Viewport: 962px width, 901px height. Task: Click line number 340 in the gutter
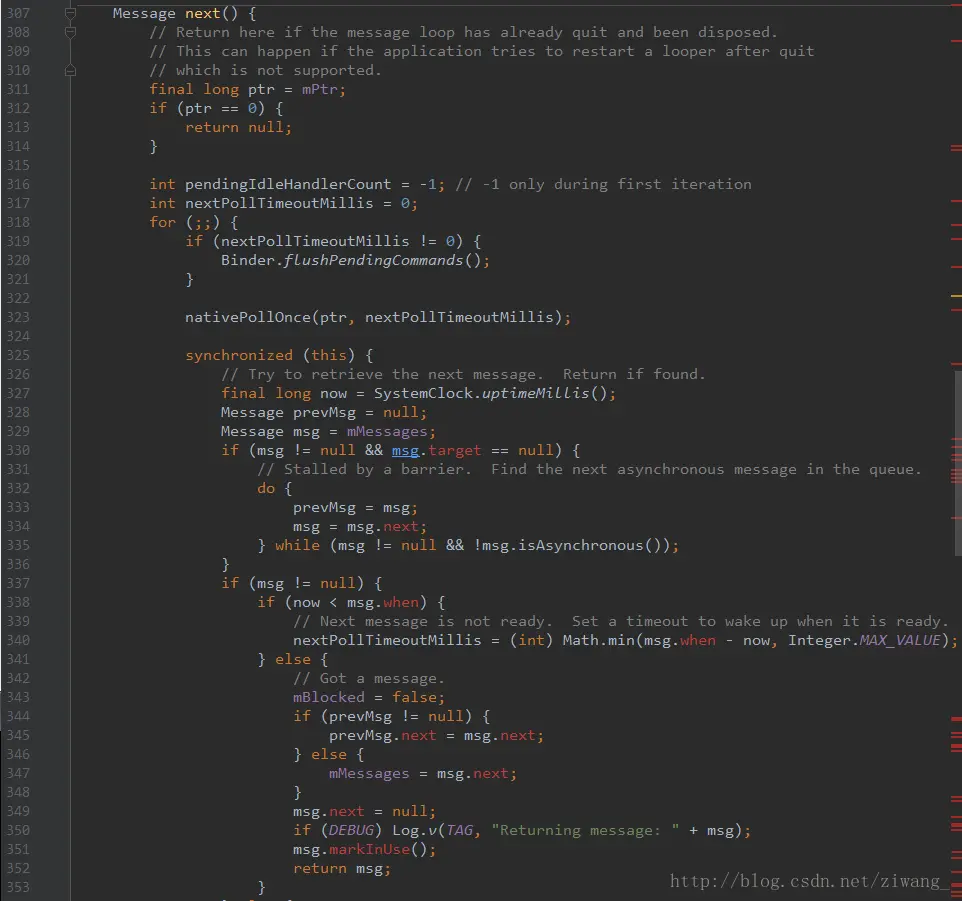(18, 640)
